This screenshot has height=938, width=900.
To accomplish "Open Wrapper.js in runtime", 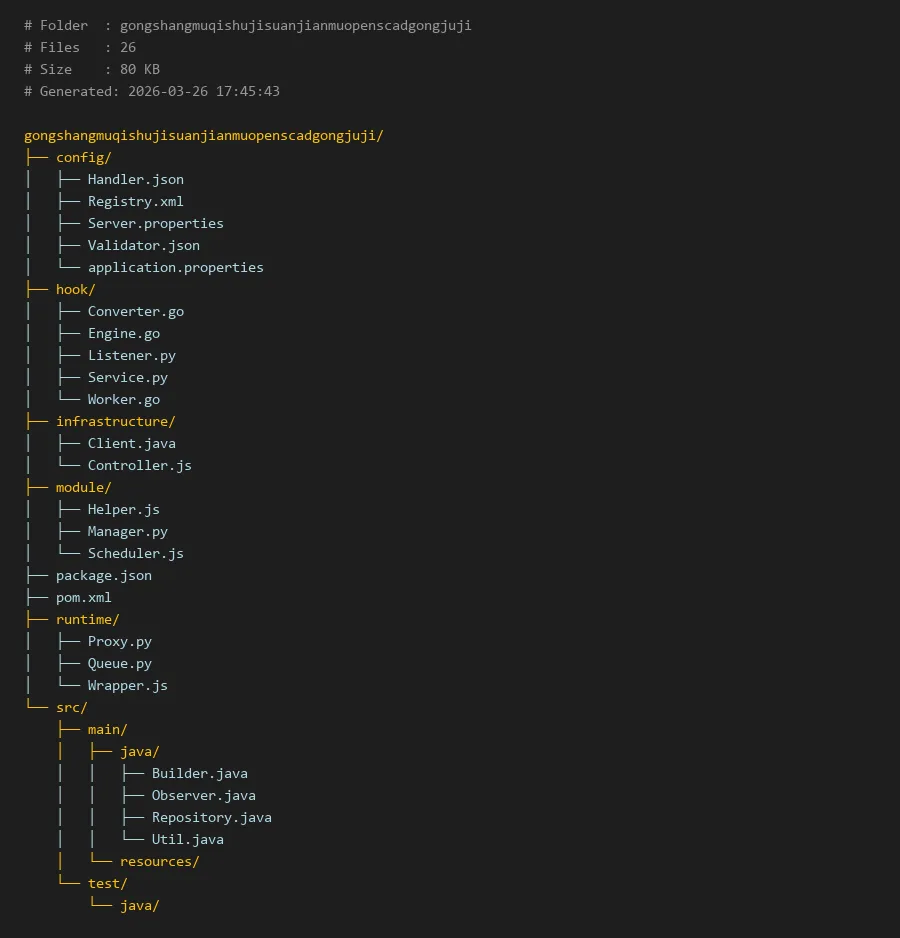I will tap(127, 685).
